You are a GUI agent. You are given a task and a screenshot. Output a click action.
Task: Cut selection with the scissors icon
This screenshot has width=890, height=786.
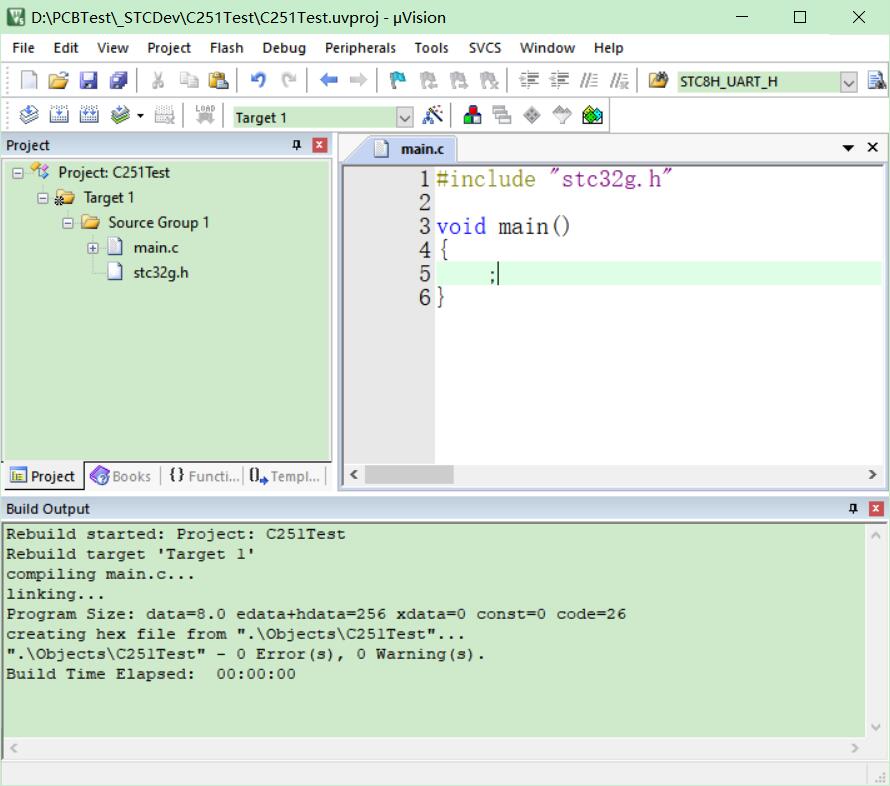(x=157, y=81)
